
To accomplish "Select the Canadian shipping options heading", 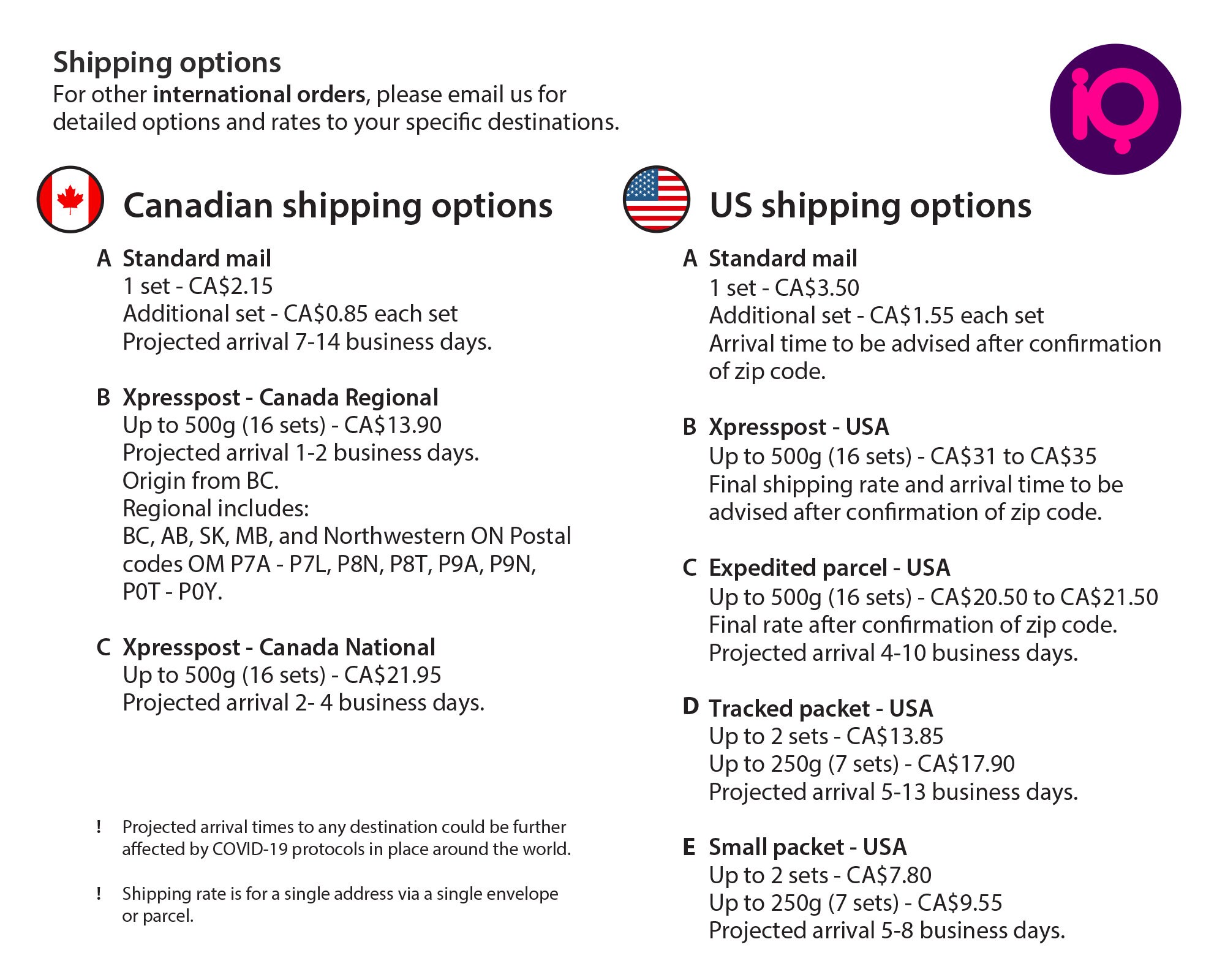I will pyautogui.click(x=338, y=206).
